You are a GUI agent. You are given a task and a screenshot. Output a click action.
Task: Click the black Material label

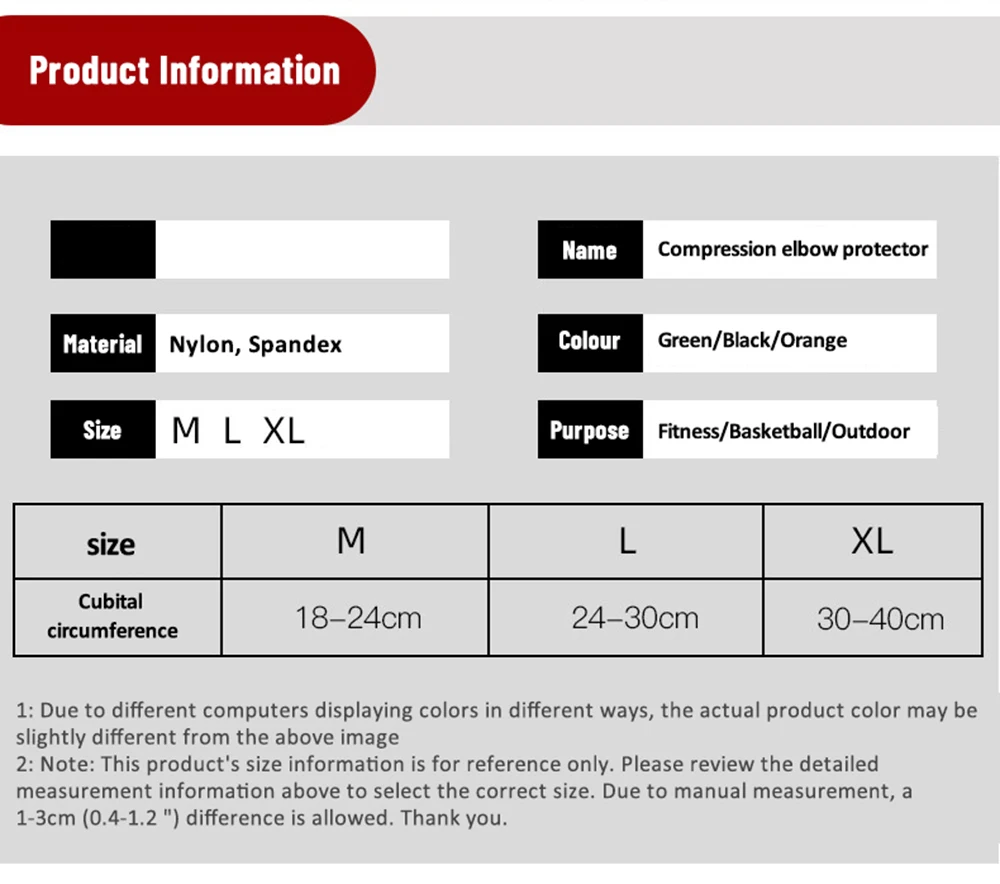point(103,344)
